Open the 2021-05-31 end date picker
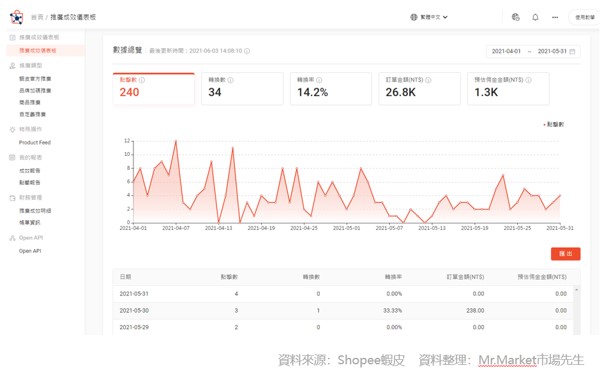Image resolution: width=602 pixels, height=376 pixels. (552, 51)
